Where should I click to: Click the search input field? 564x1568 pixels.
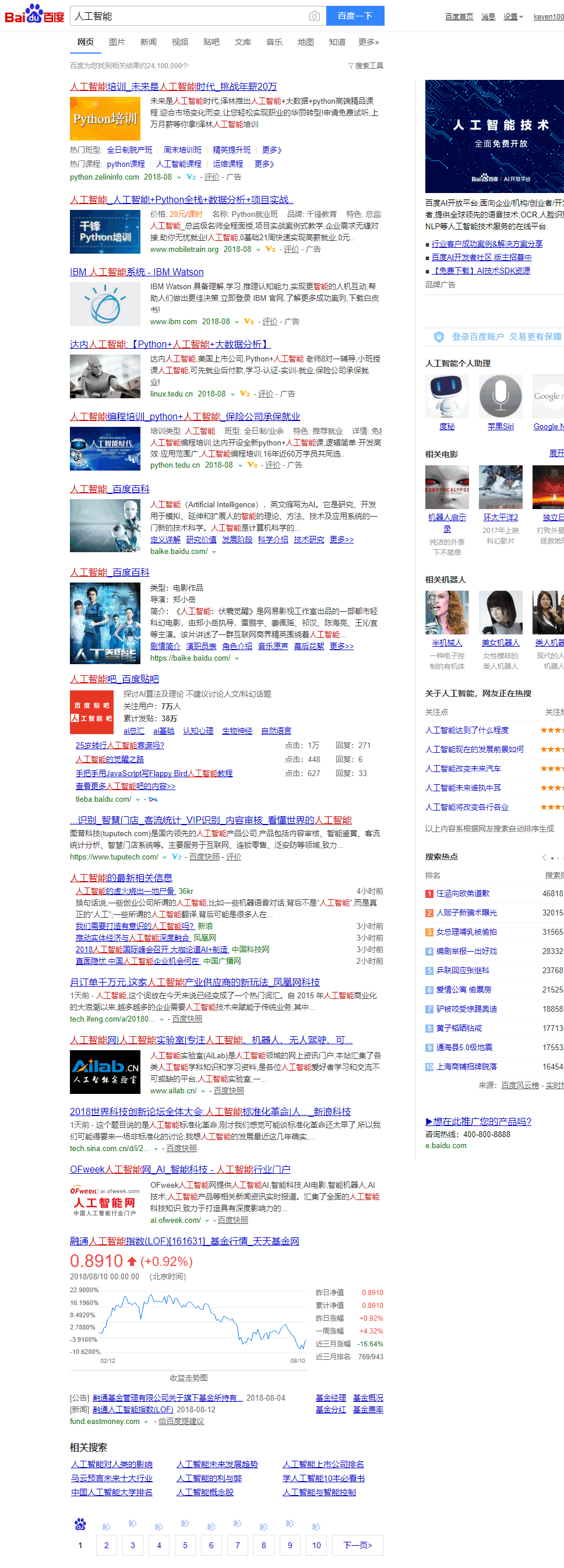pyautogui.click(x=189, y=16)
